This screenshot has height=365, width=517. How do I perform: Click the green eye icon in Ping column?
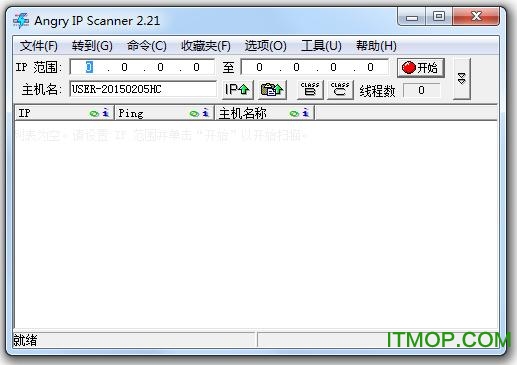pyautogui.click(x=194, y=114)
